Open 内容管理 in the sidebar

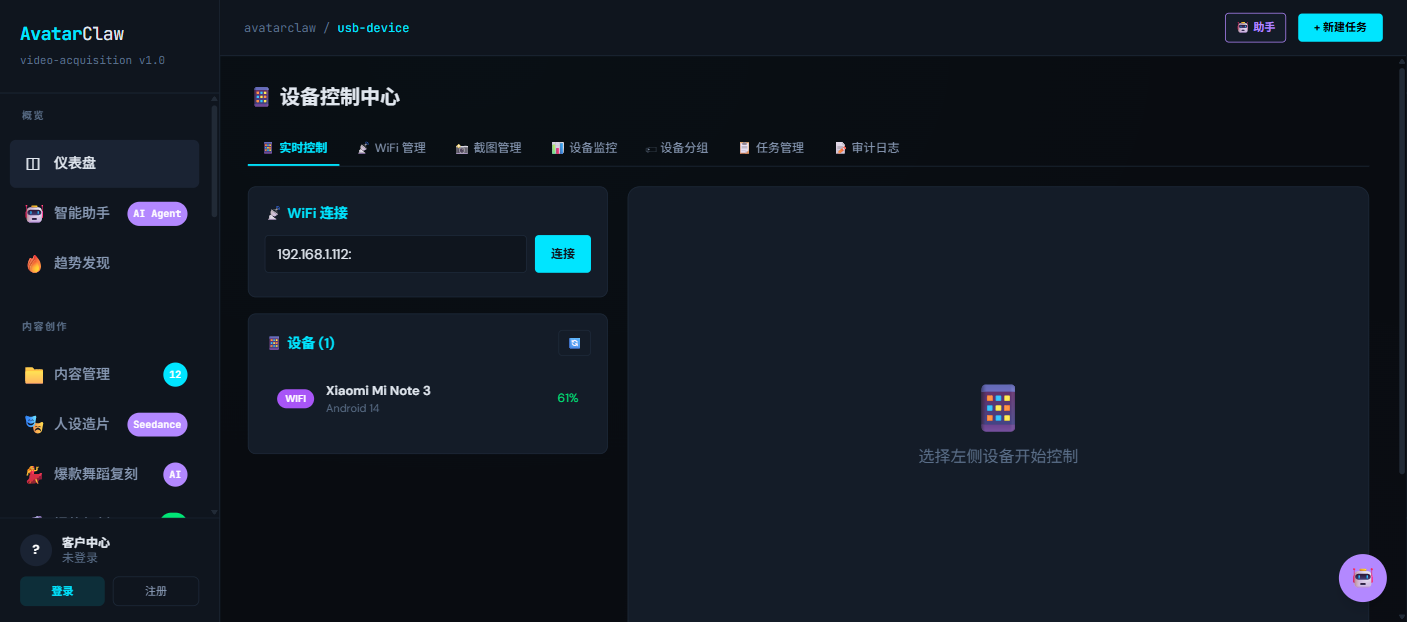click(x=104, y=374)
